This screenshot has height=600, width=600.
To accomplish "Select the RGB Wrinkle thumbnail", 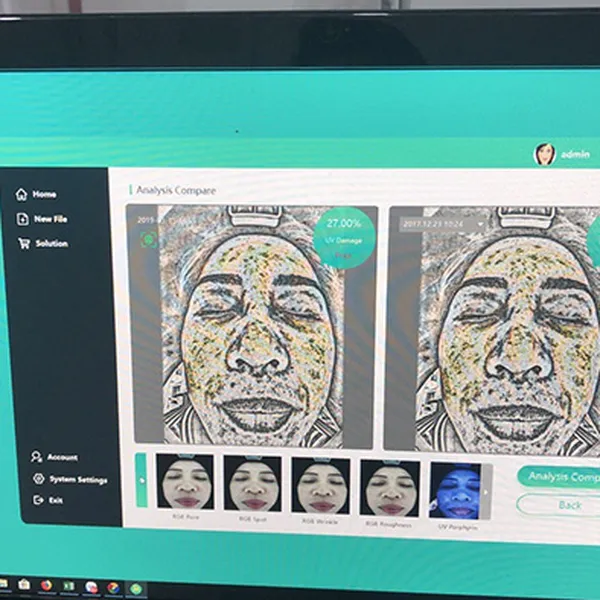I will pyautogui.click(x=321, y=485).
